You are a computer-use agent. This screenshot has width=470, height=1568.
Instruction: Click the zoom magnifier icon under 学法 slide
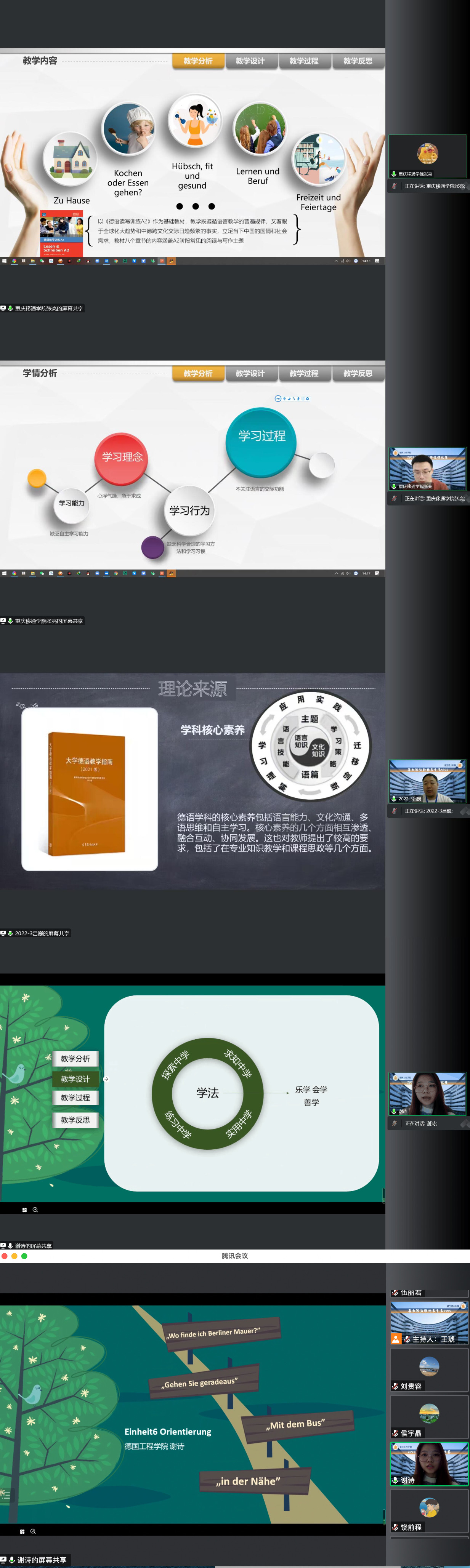point(35,1210)
